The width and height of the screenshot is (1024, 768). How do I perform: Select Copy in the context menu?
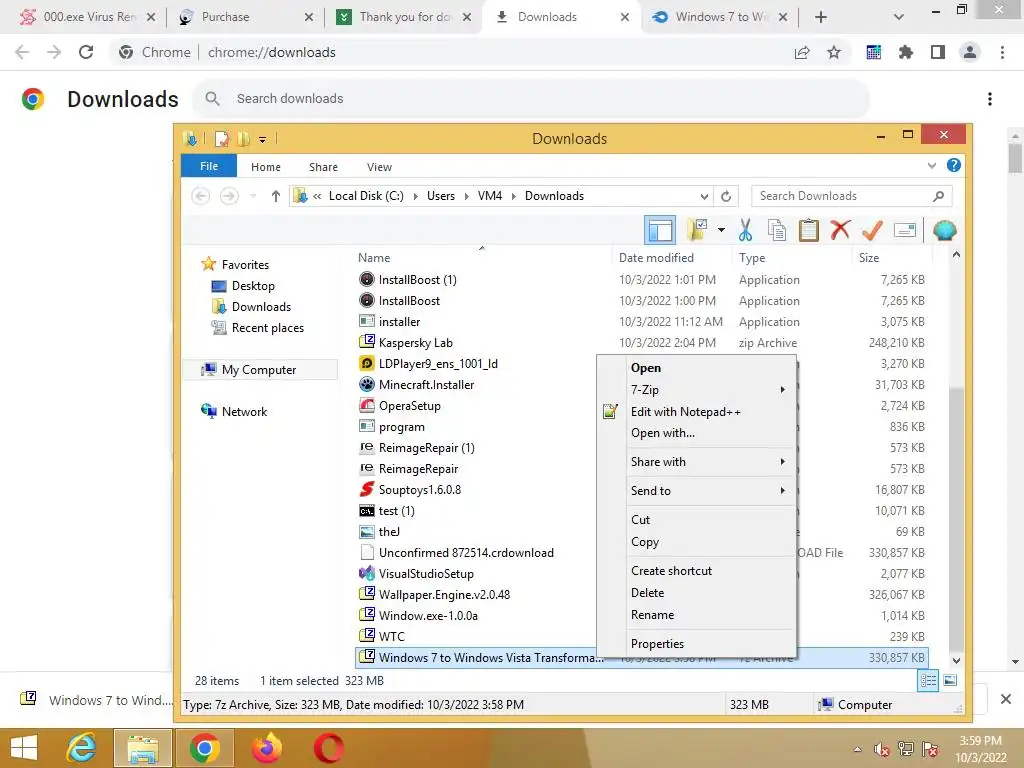tap(696, 541)
